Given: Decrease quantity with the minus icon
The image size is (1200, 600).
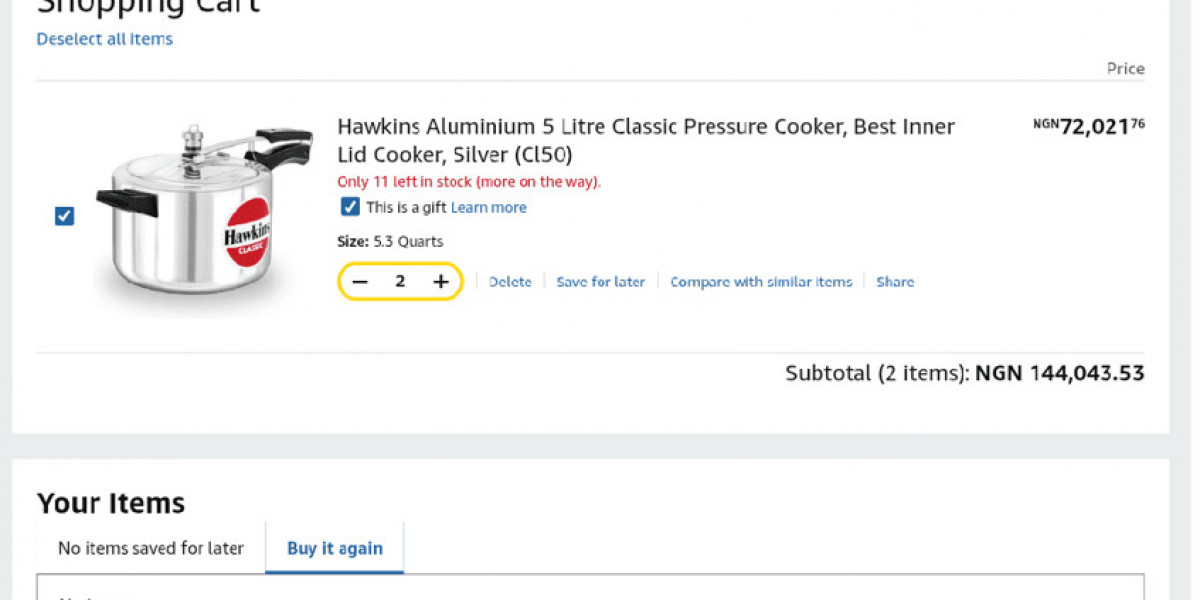Looking at the screenshot, I should (360, 282).
